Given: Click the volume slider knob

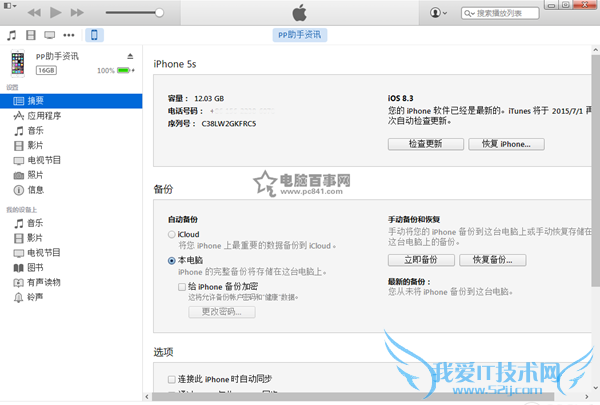Looking at the screenshot, I should tap(159, 12).
